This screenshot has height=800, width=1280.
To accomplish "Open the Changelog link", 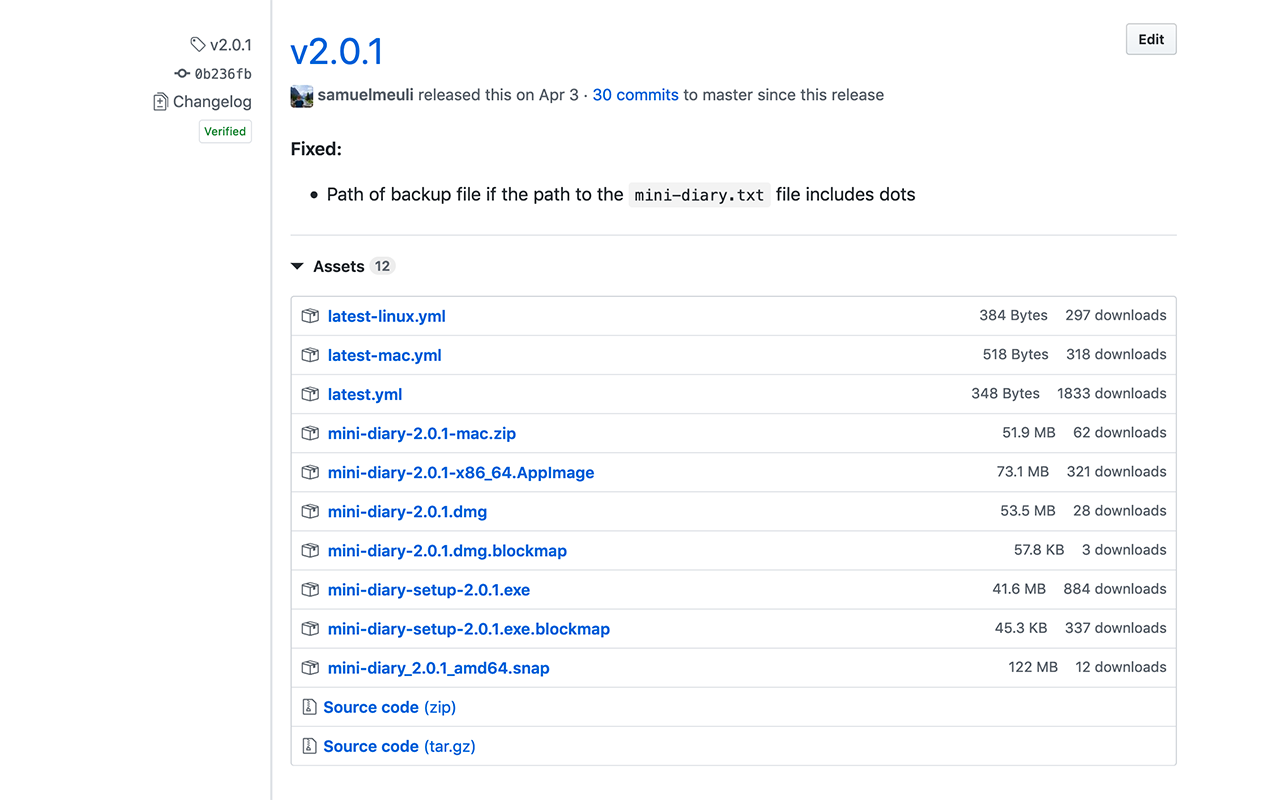I will (212, 102).
